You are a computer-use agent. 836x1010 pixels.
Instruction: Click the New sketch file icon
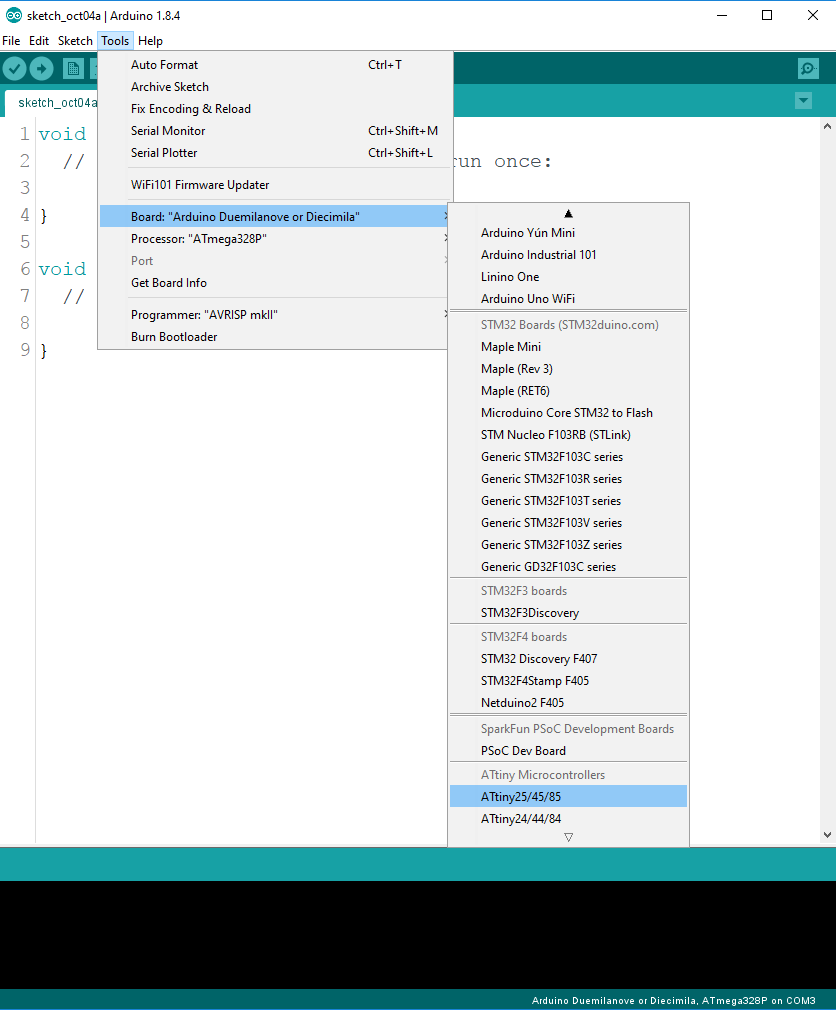click(x=73, y=68)
